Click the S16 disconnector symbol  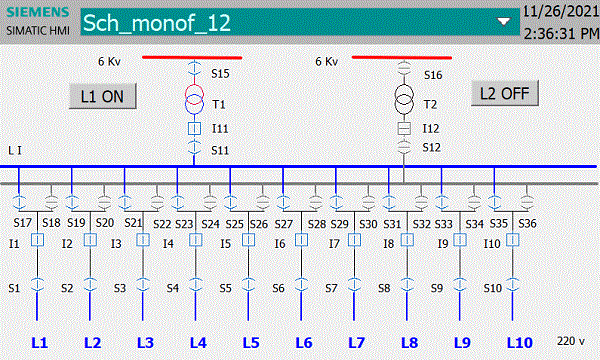(x=404, y=69)
